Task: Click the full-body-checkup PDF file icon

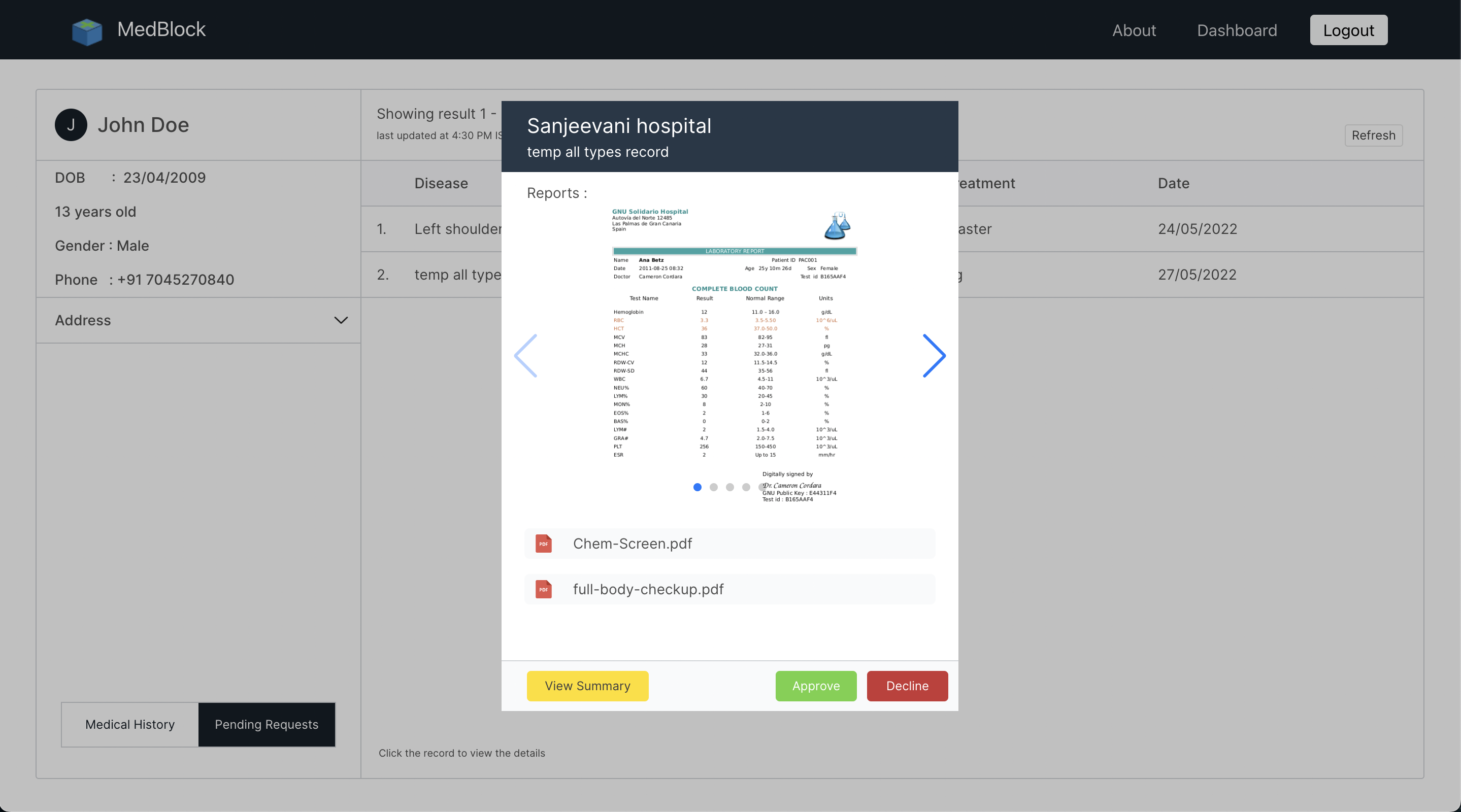Action: click(x=543, y=589)
